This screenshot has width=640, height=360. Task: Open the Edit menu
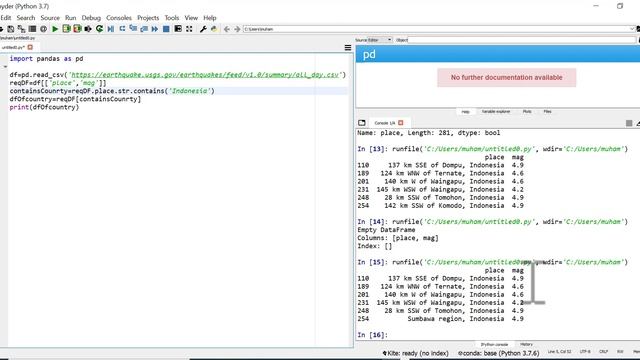tap(6, 18)
